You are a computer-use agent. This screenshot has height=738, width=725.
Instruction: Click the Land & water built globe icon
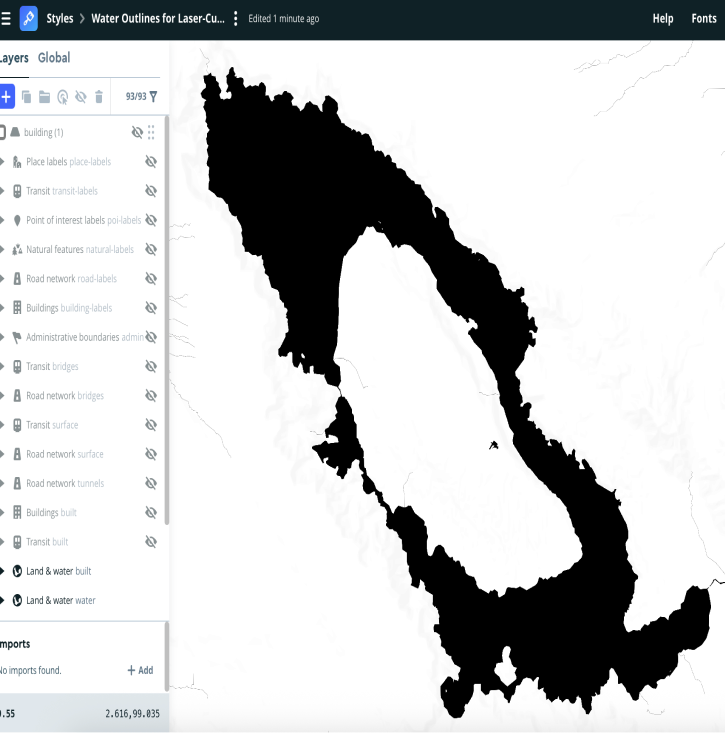click(17, 571)
